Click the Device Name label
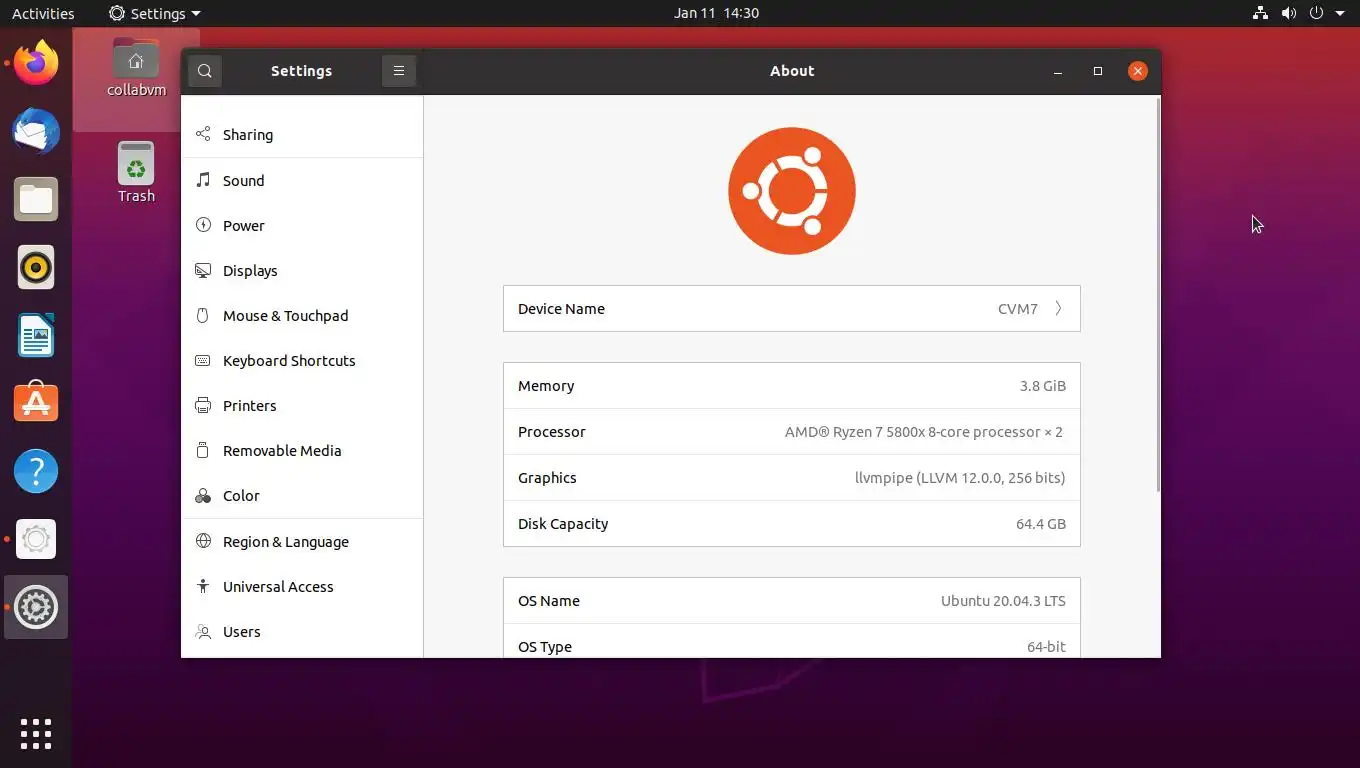Viewport: 1360px width, 768px height. [x=561, y=309]
